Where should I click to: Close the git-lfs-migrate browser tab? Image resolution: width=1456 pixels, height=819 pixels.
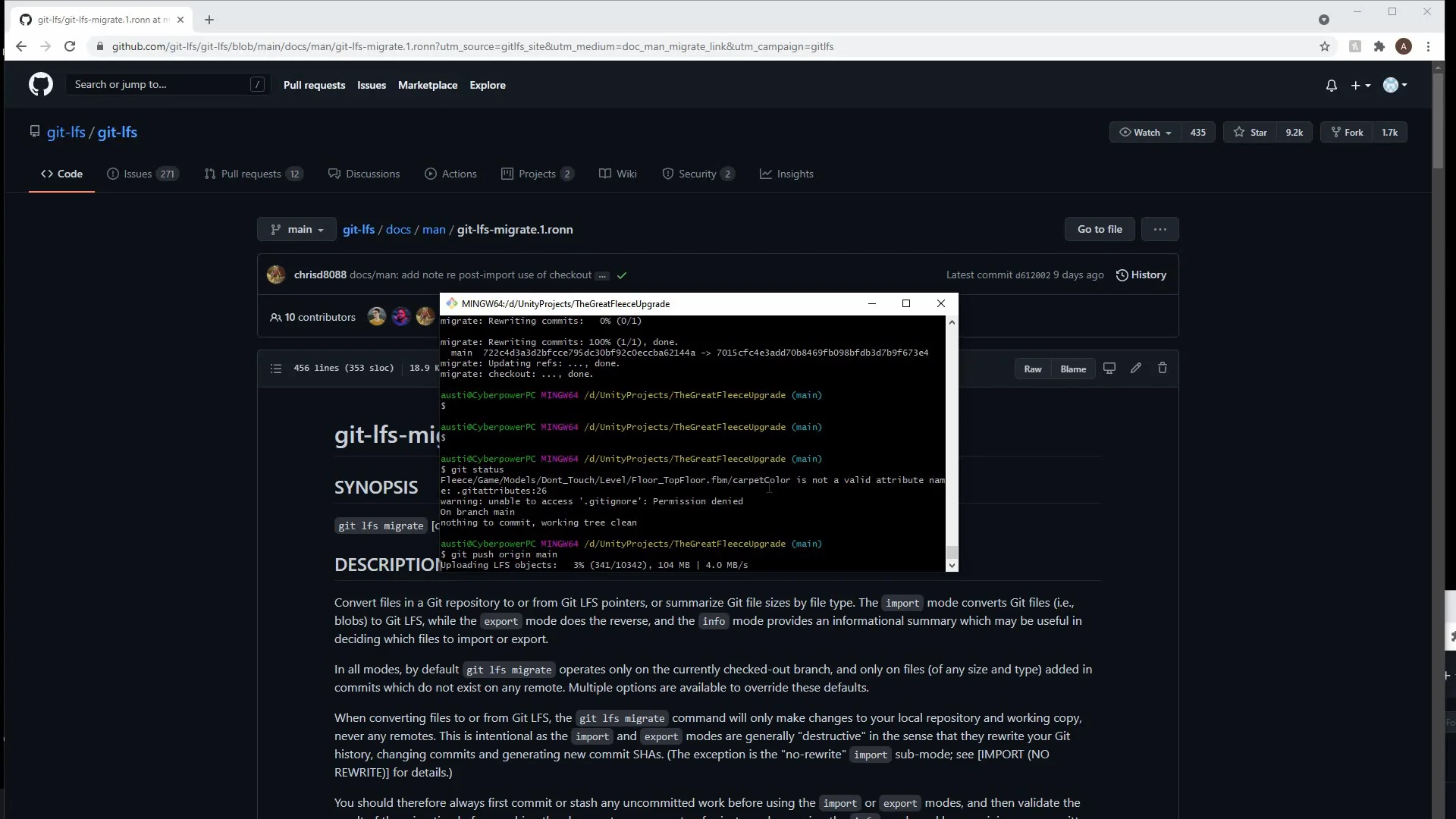tap(180, 20)
